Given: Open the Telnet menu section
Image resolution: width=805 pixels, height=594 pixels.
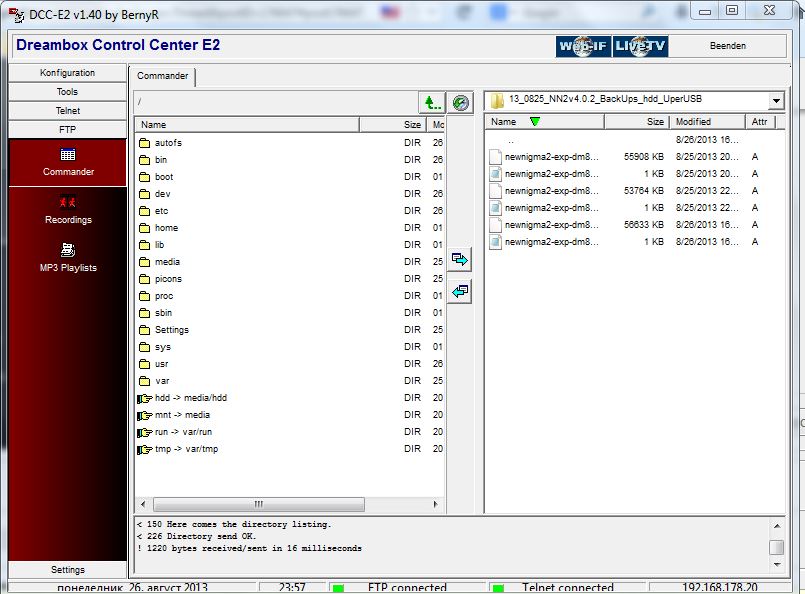Looking at the screenshot, I should click(68, 111).
